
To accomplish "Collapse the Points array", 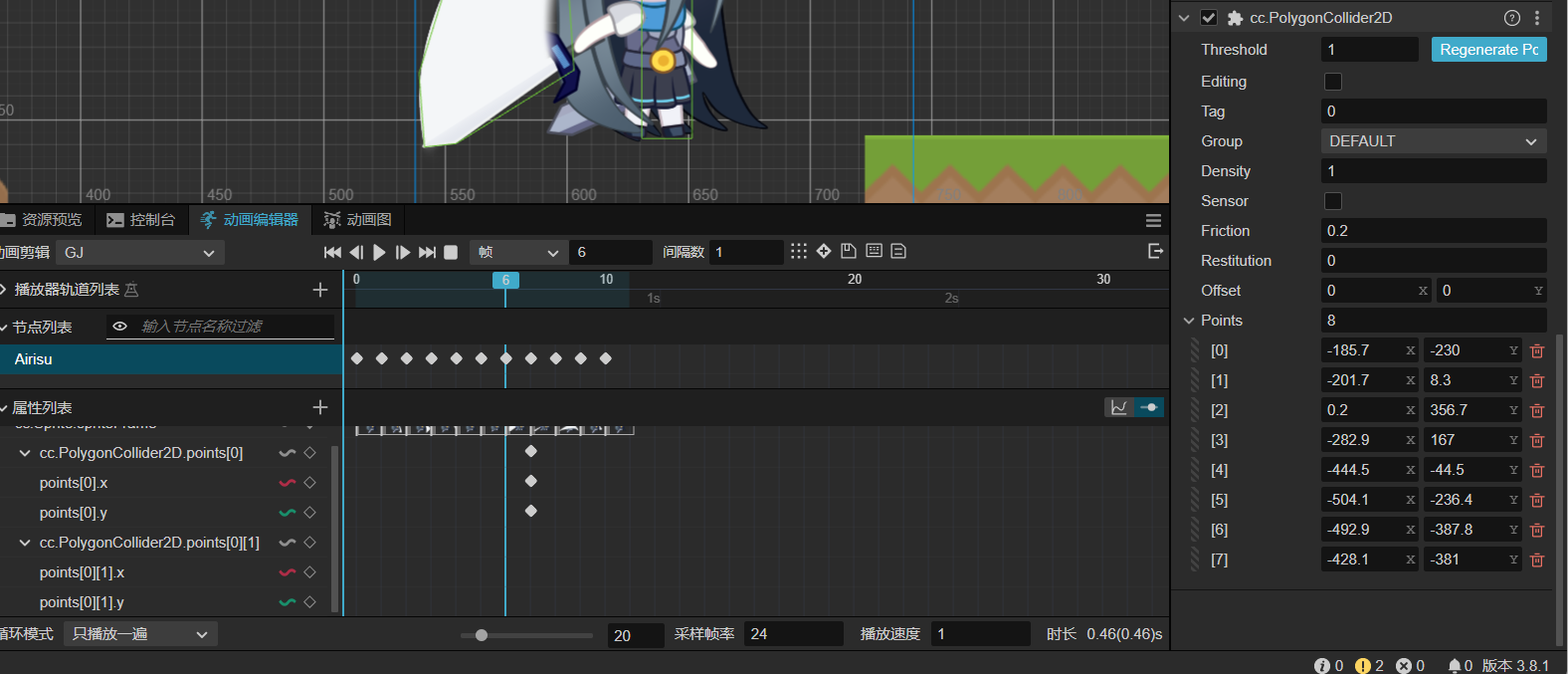I will click(x=1189, y=321).
